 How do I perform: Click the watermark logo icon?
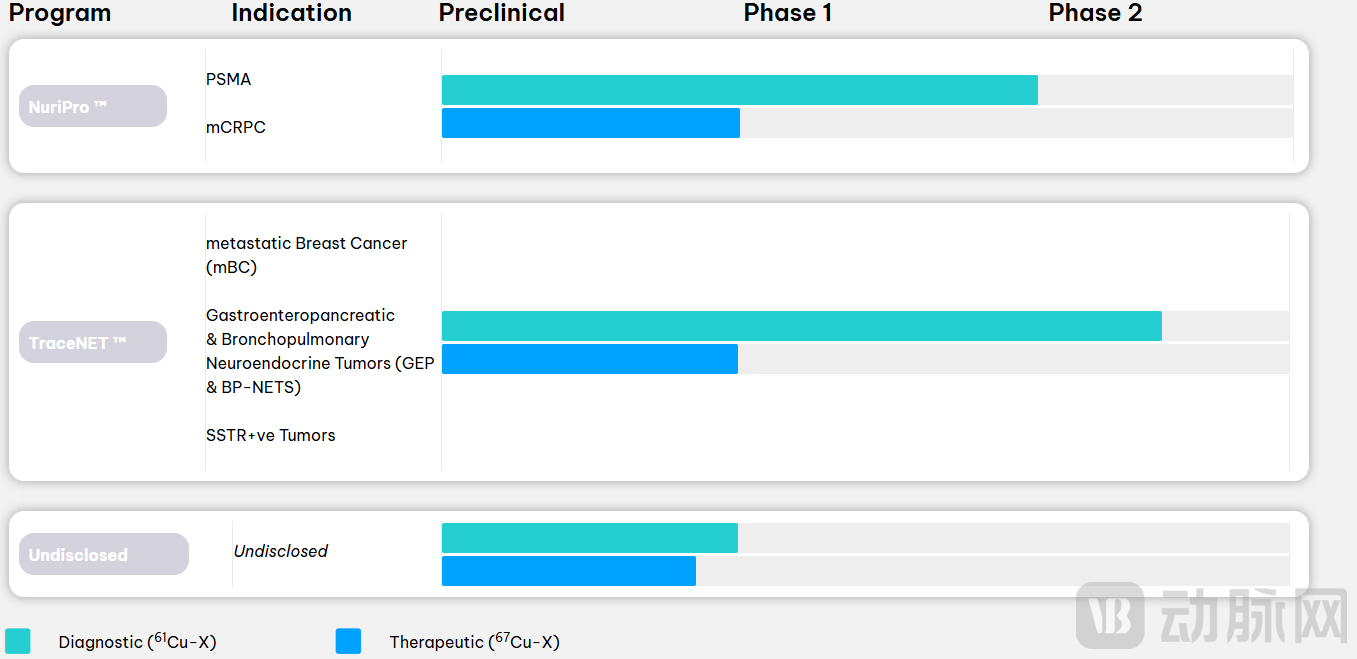coord(1110,615)
